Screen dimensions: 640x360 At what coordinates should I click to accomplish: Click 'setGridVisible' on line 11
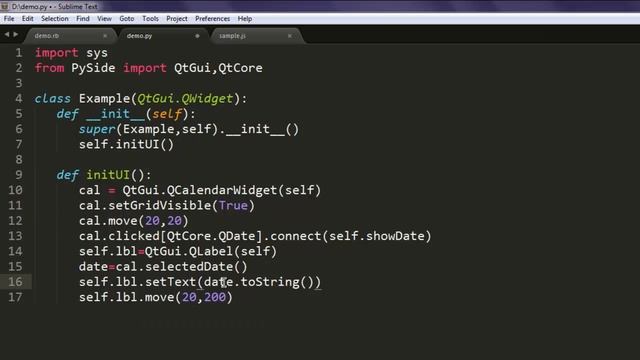pos(160,206)
